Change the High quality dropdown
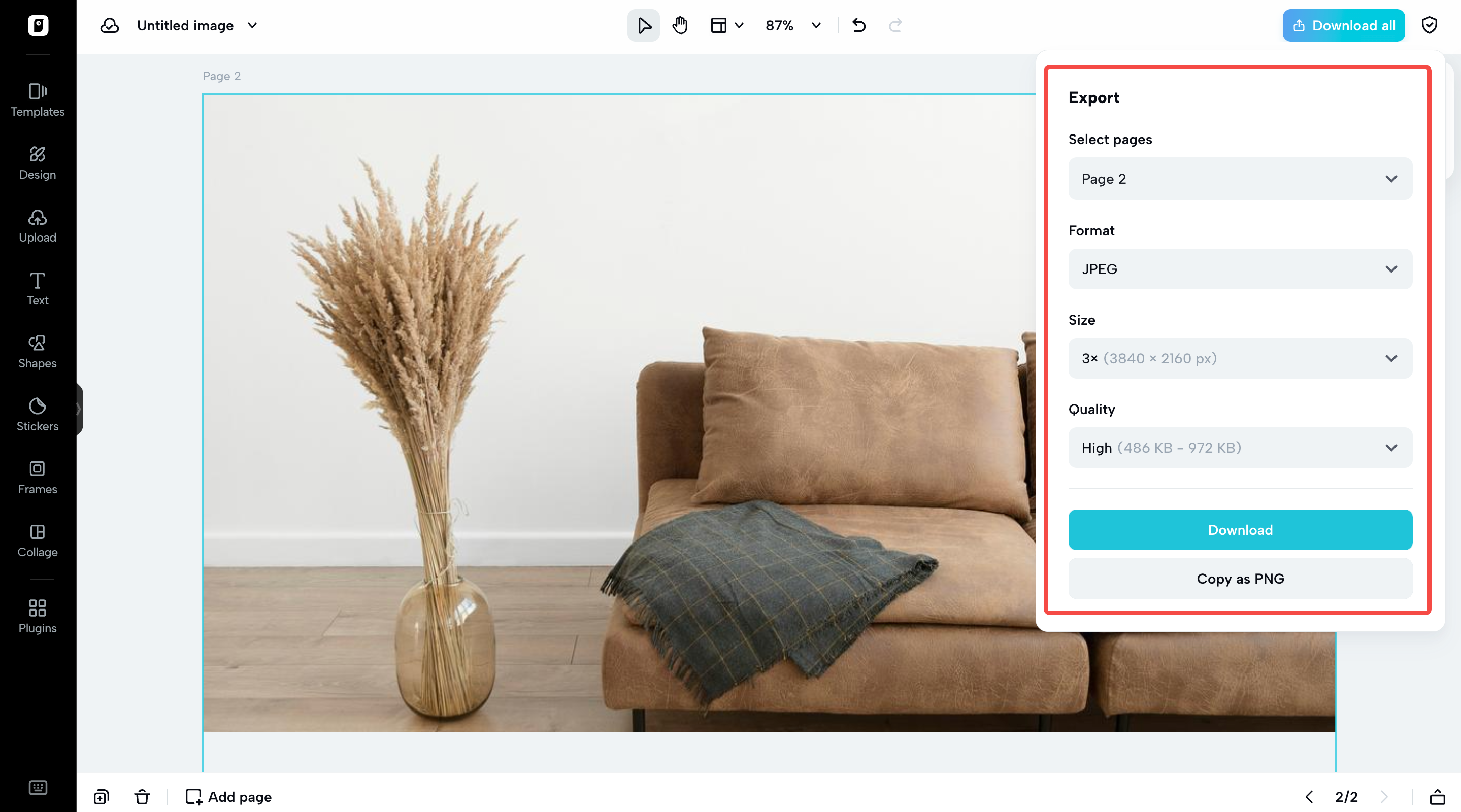 [1240, 448]
